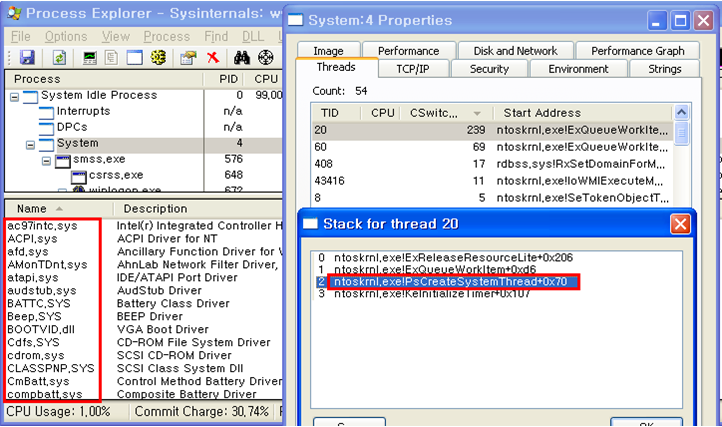Collapse the System Idle Process tree node
The width and height of the screenshot is (722, 427).
click(15, 97)
